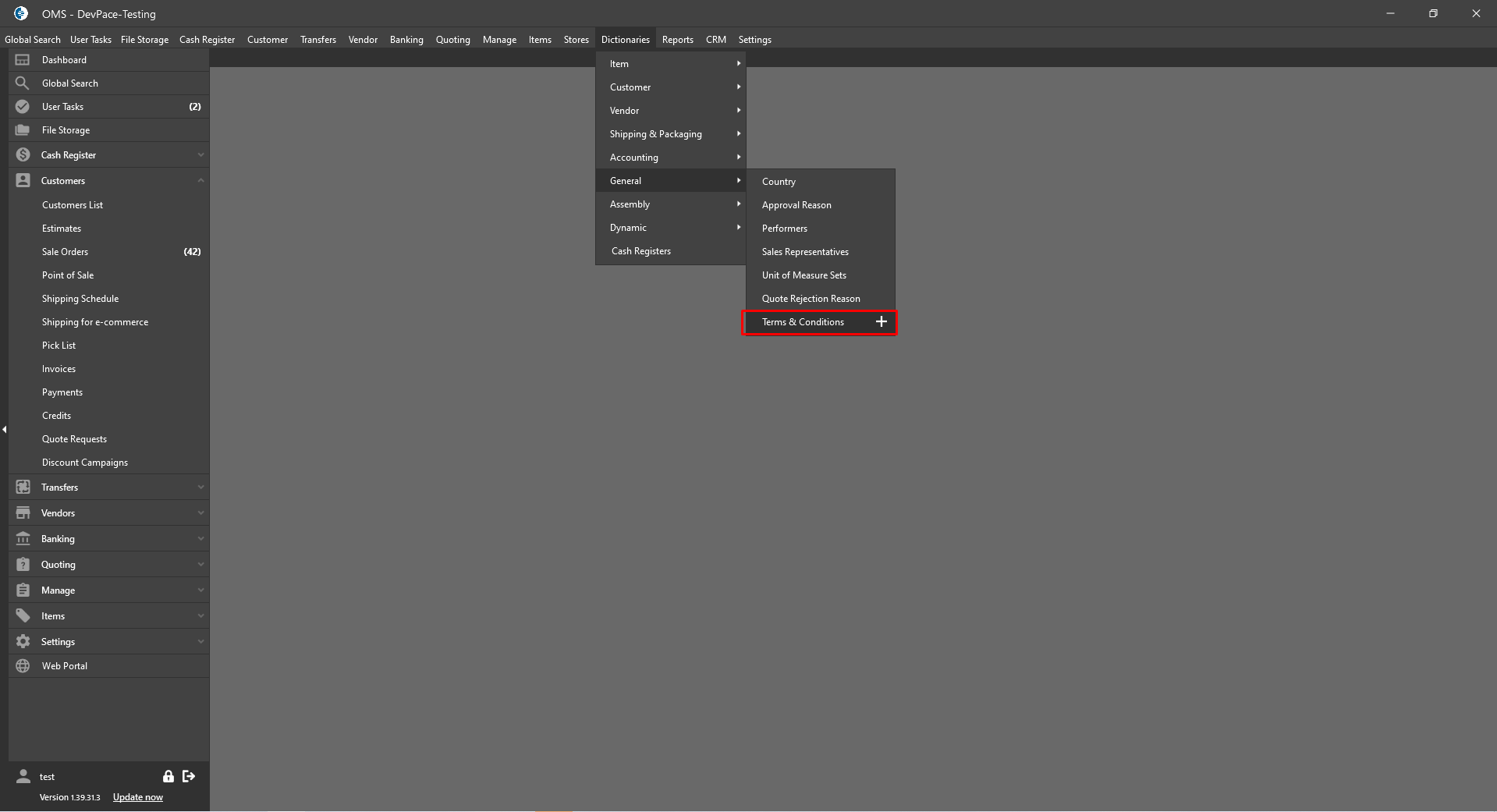This screenshot has height=812, width=1497.
Task: Select Quote Rejection Reason entry
Action: 821,299
